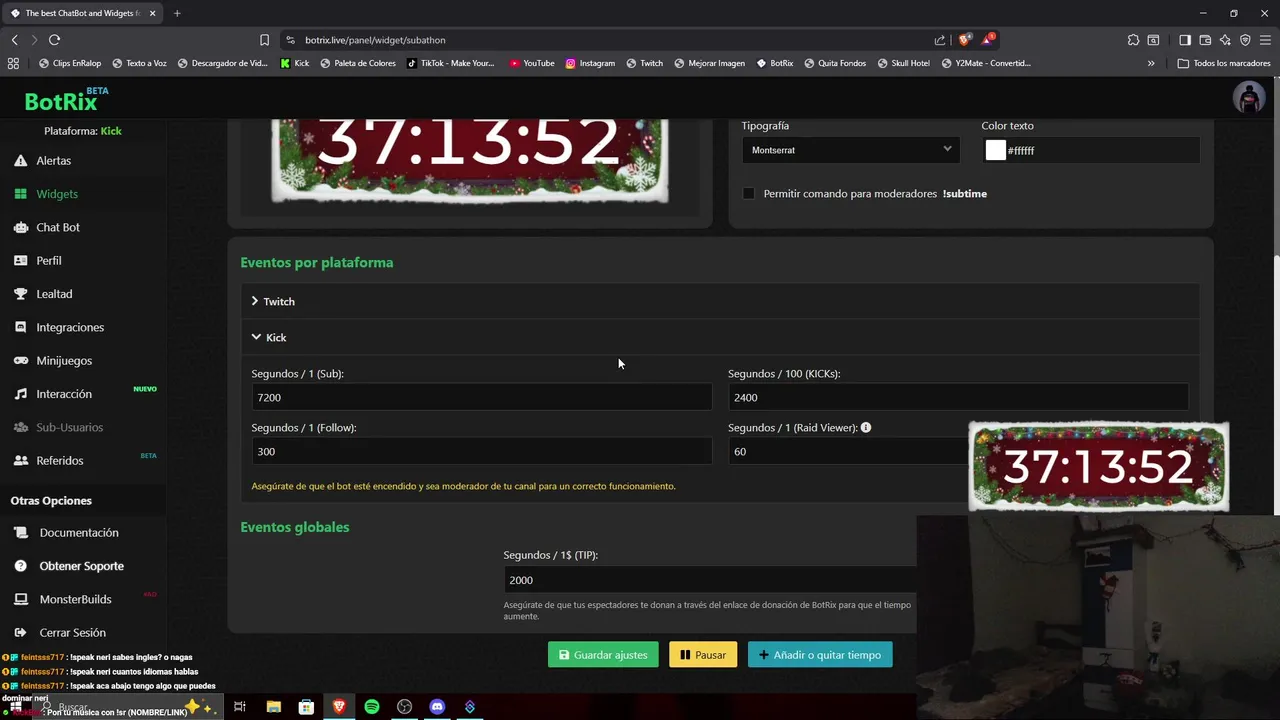1280x720 pixels.
Task: Open Discord from the taskbar
Action: (x=437, y=707)
